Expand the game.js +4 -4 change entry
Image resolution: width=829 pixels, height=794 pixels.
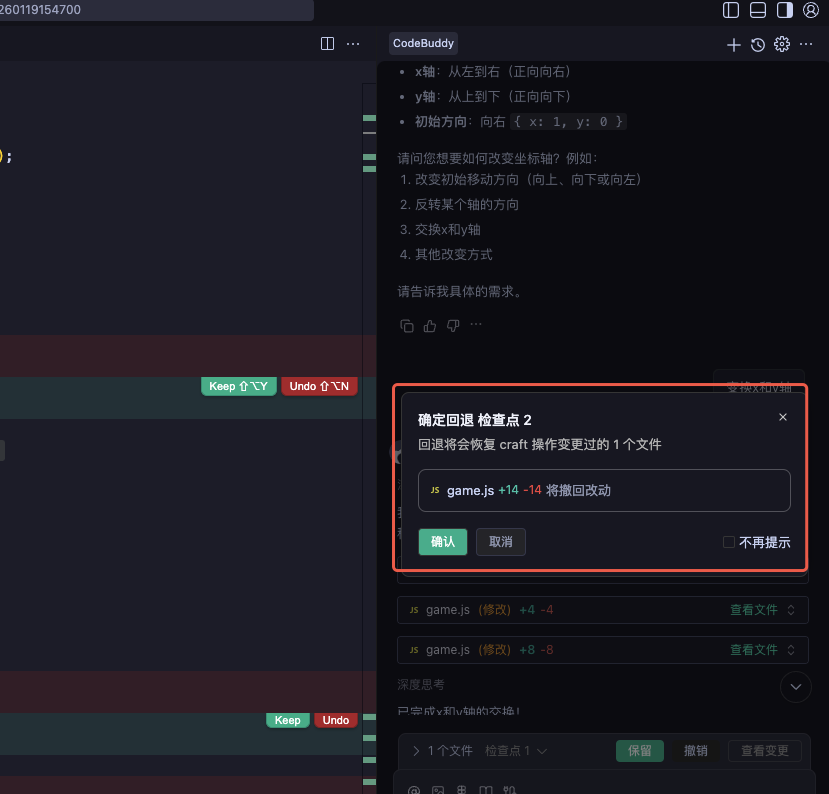(791, 610)
